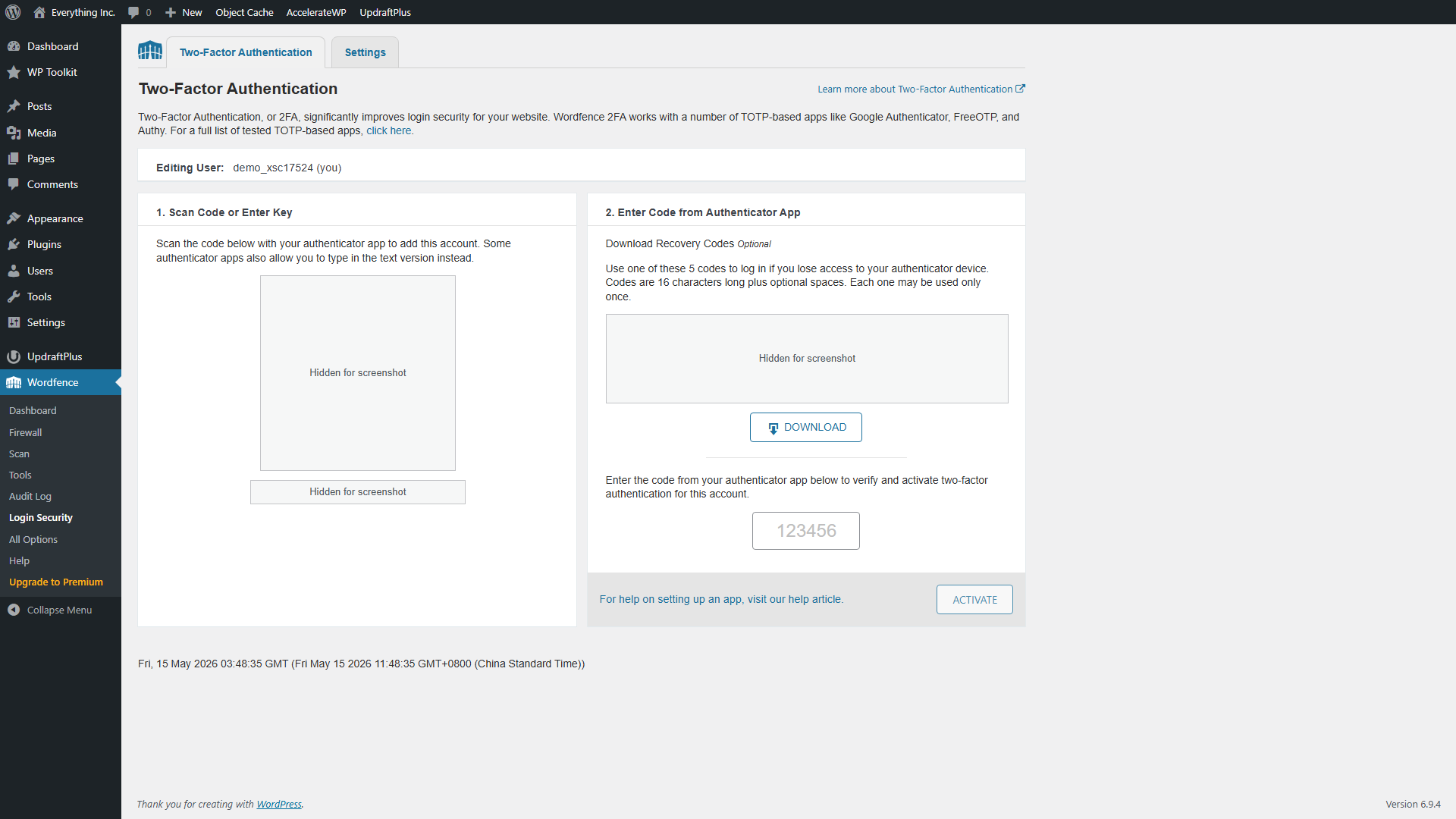Image resolution: width=1456 pixels, height=819 pixels.
Task: Open the Audit Log submenu item
Action: [x=30, y=496]
